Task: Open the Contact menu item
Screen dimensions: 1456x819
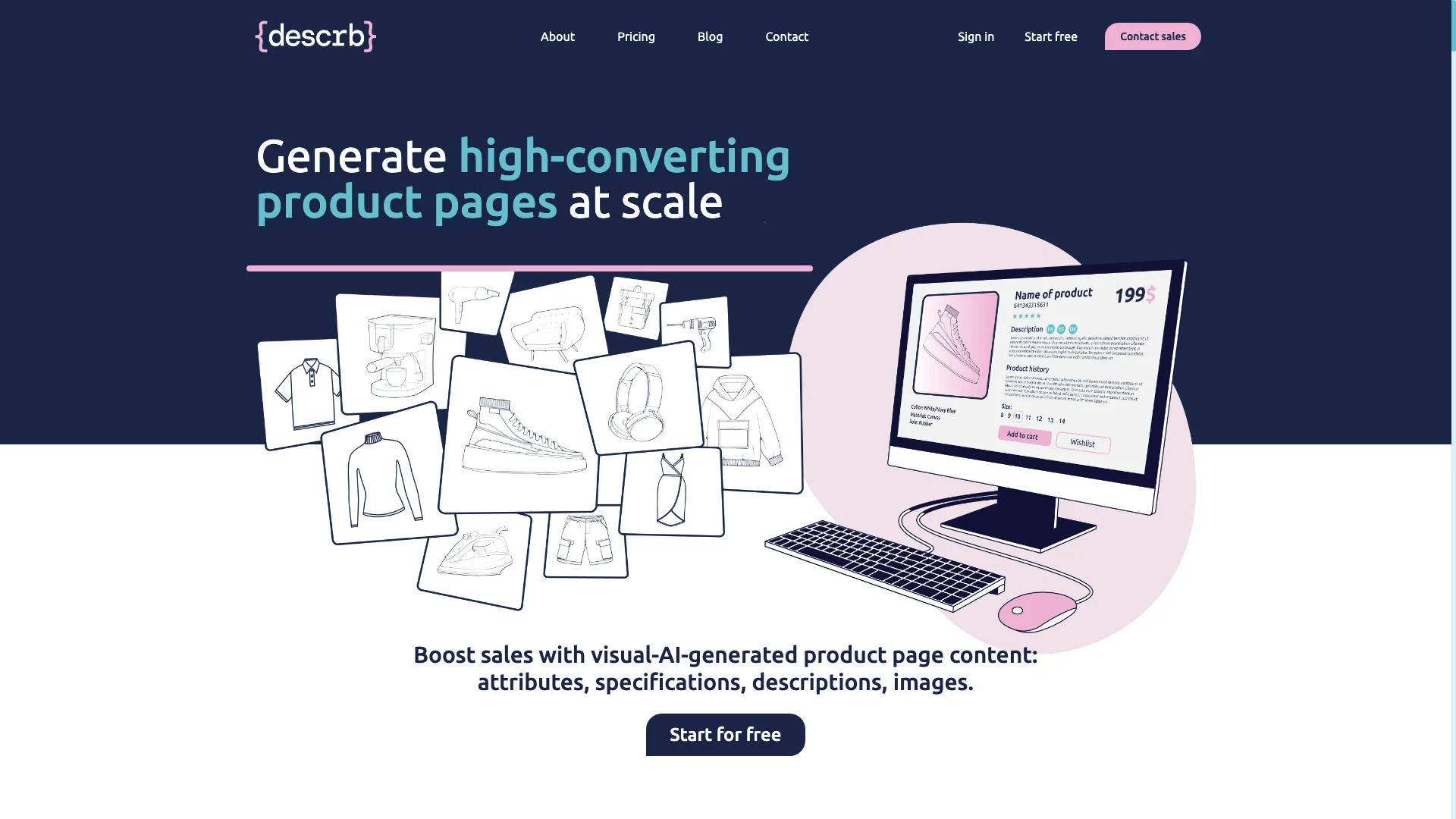Action: (786, 36)
